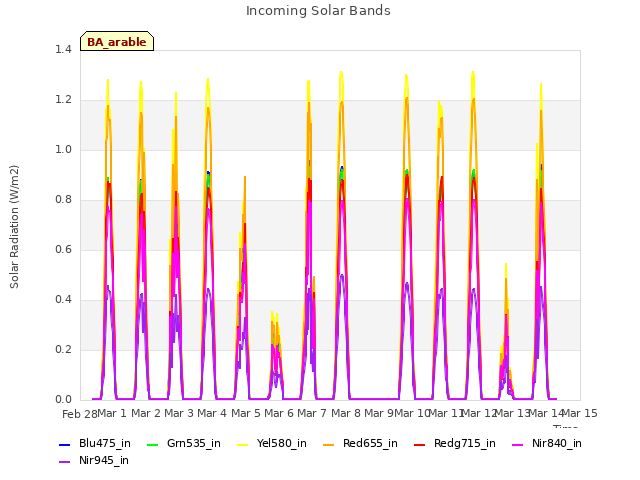Click the Mar 8 x-axis date label

[x=346, y=413]
